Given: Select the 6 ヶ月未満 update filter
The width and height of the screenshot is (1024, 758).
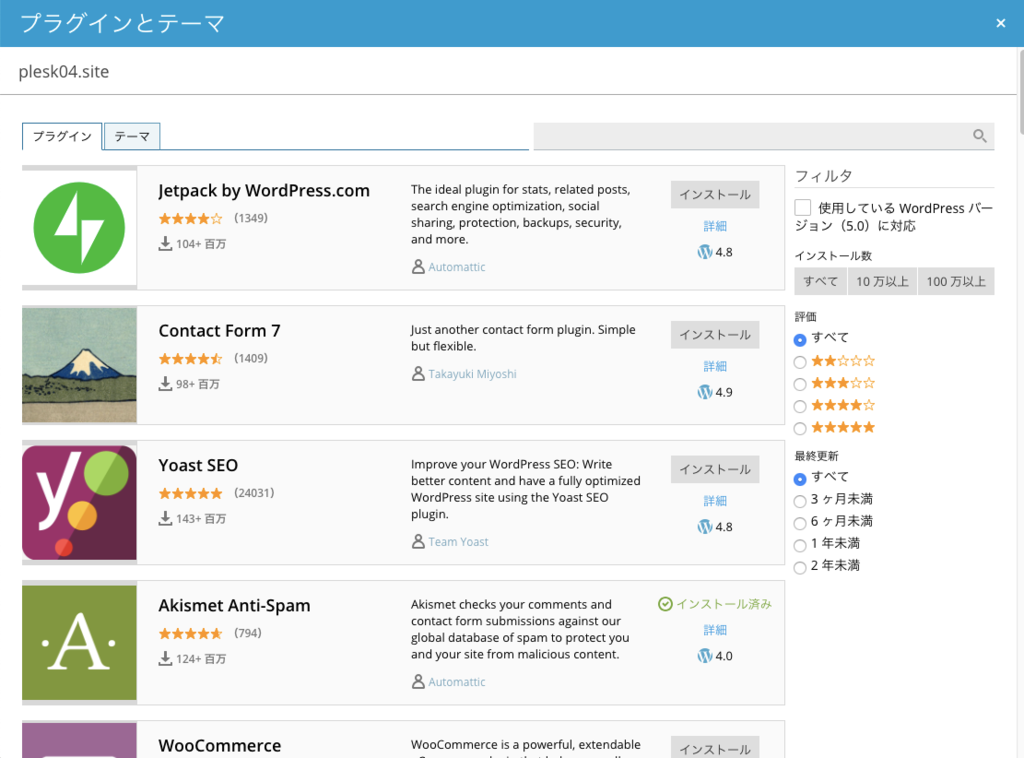Looking at the screenshot, I should 799,523.
